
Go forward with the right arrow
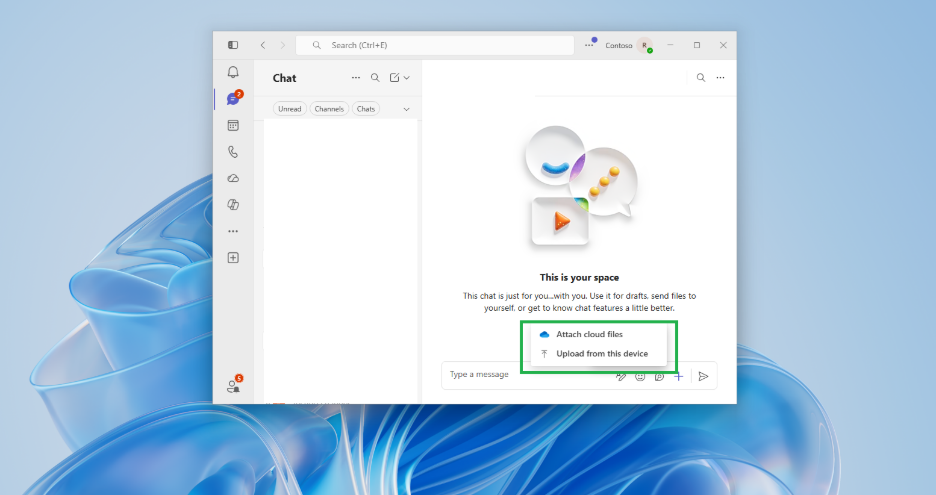coord(282,45)
